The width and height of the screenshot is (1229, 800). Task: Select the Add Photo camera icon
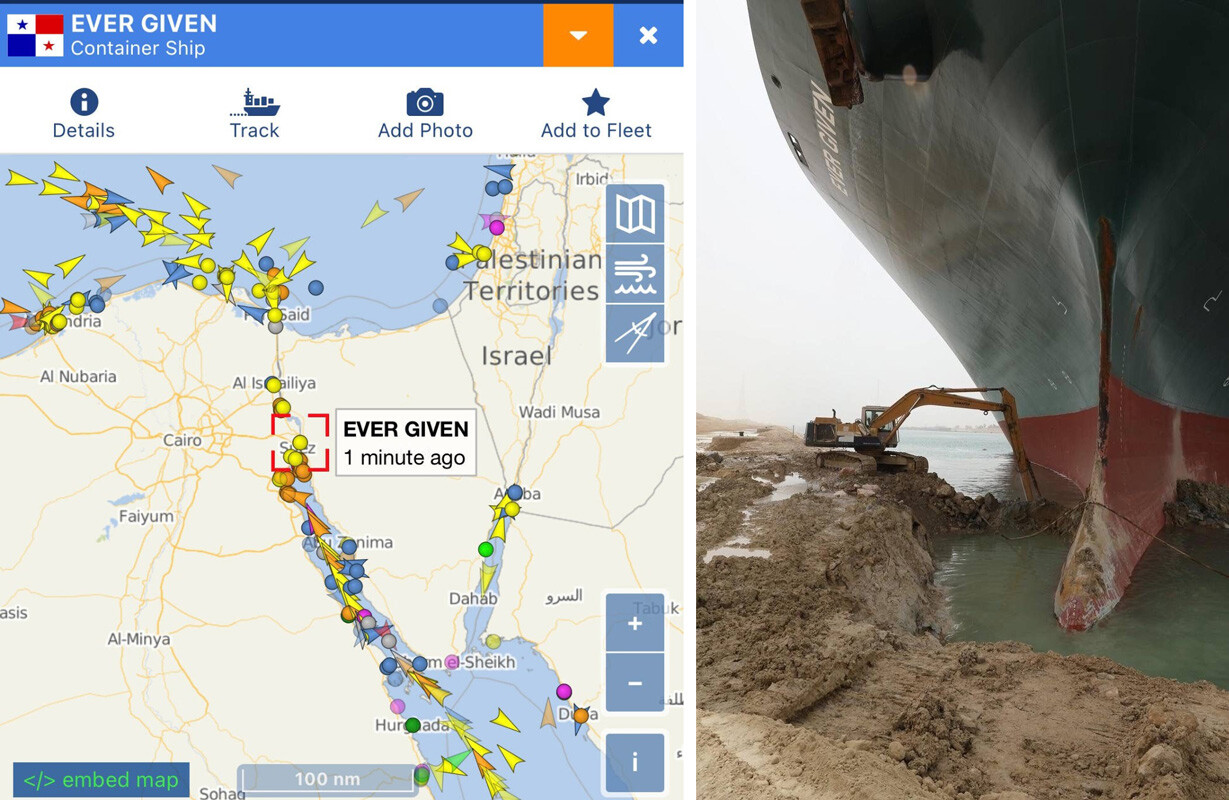pyautogui.click(x=425, y=102)
